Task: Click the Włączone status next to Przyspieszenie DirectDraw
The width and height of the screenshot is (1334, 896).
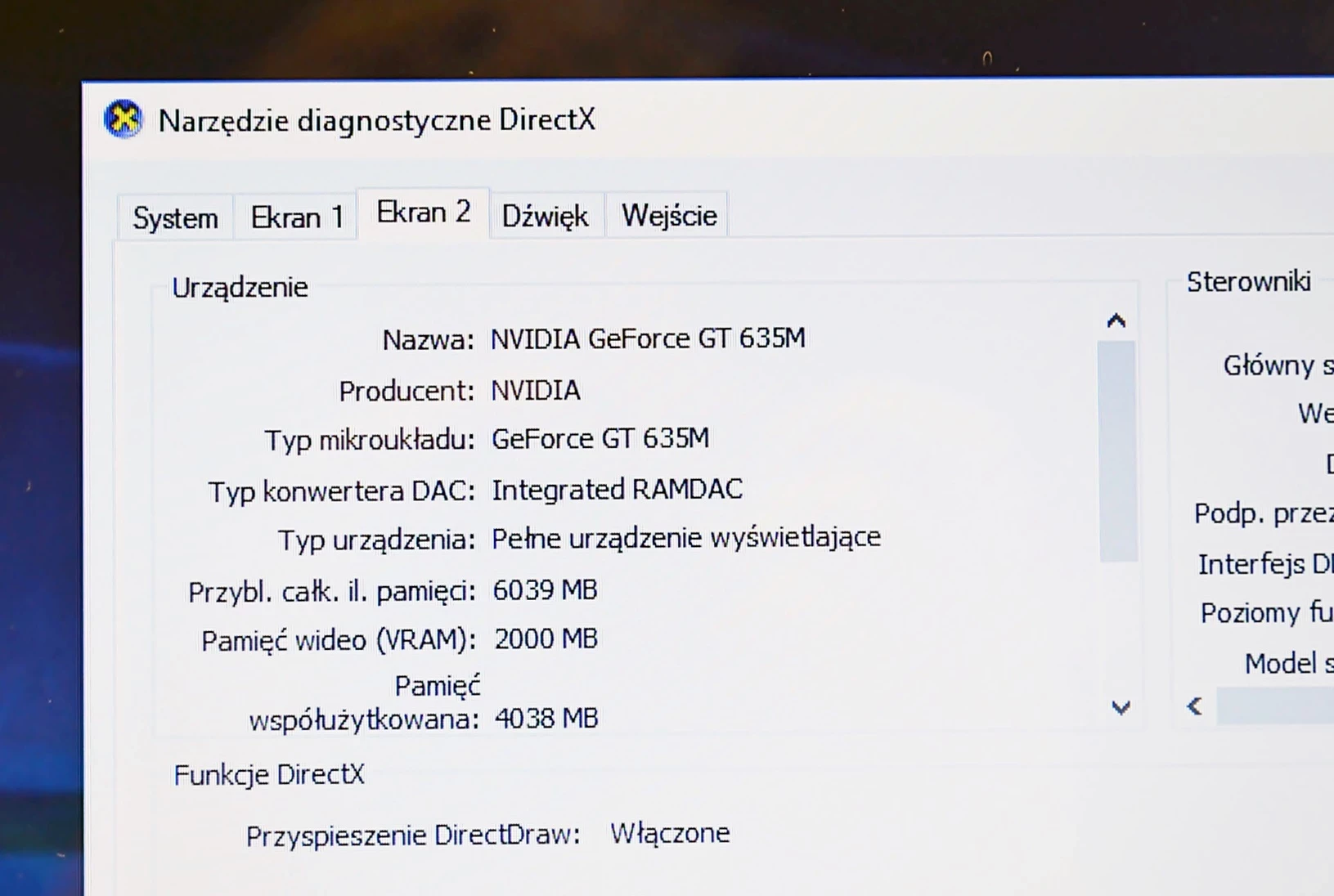Action: [x=671, y=833]
